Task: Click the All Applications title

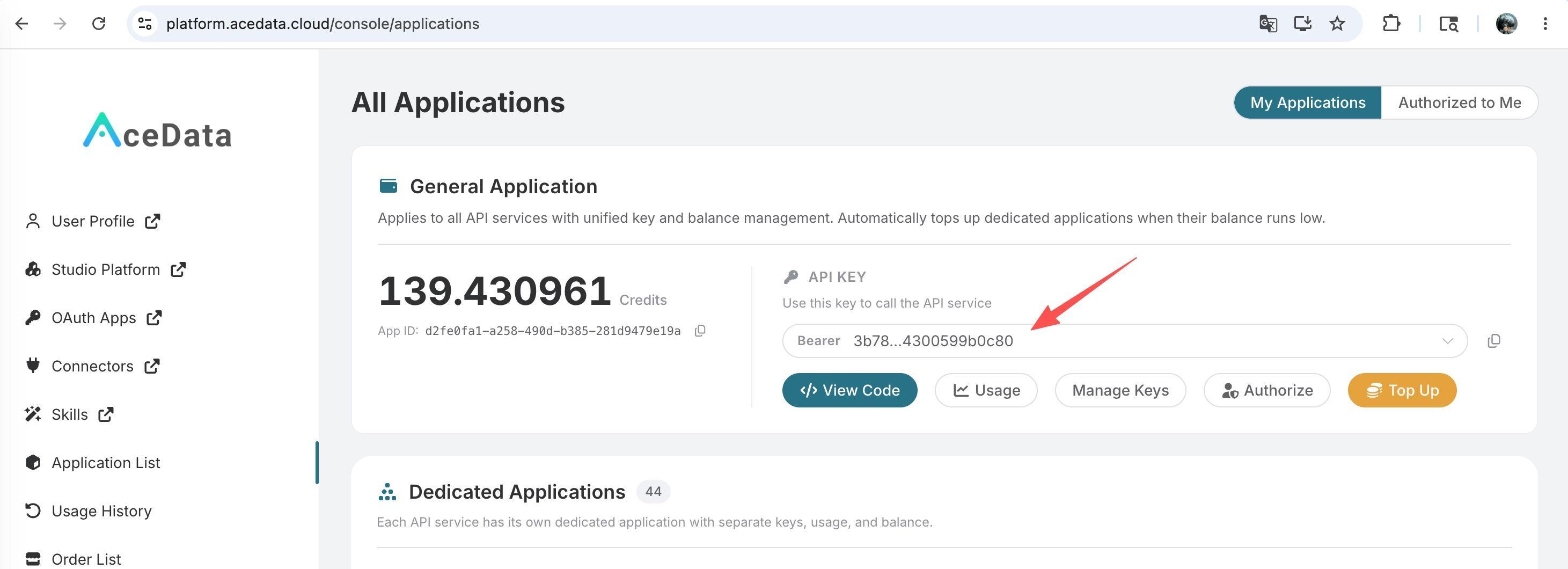Action: click(x=458, y=103)
